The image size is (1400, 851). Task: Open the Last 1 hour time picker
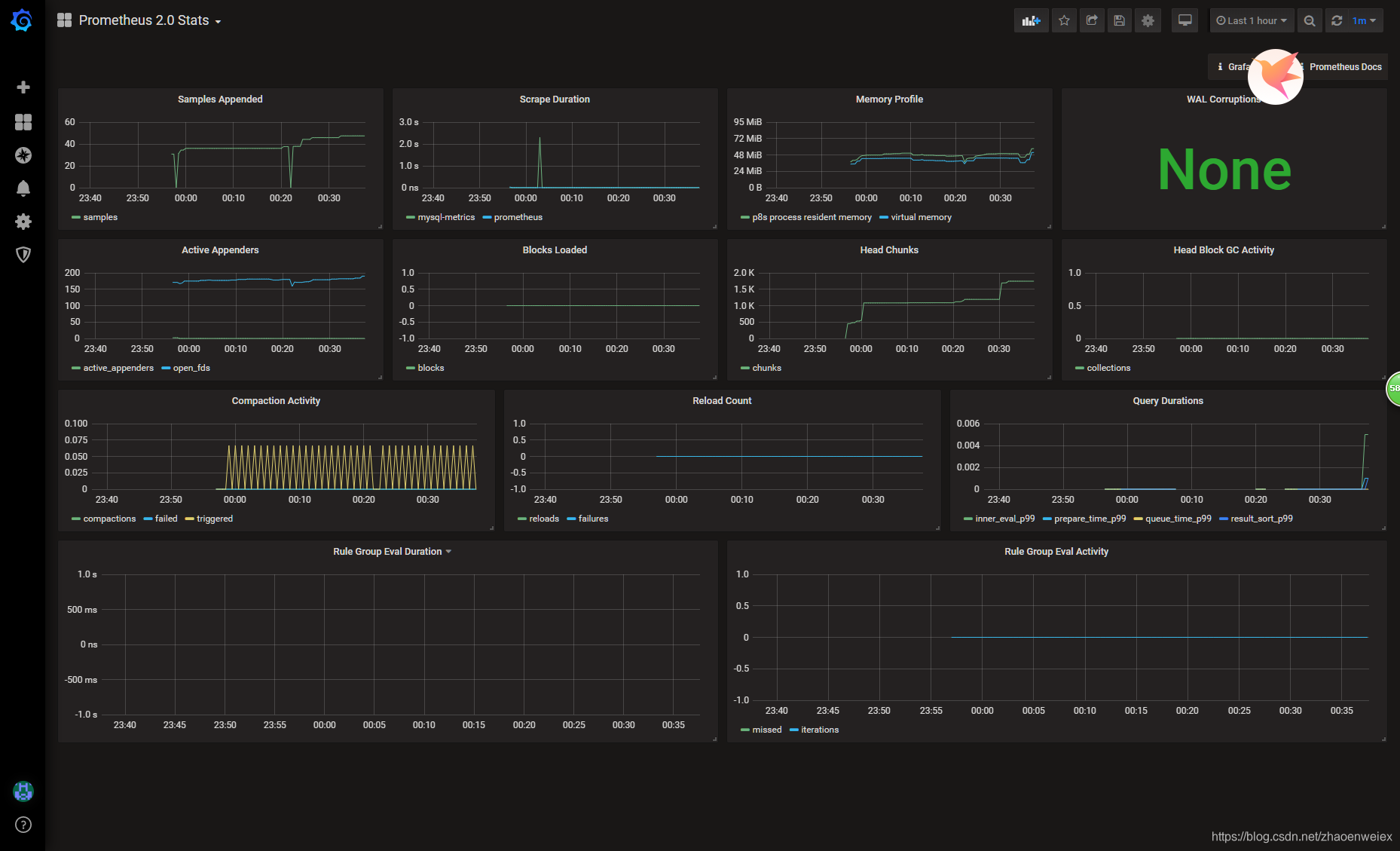tap(1252, 20)
